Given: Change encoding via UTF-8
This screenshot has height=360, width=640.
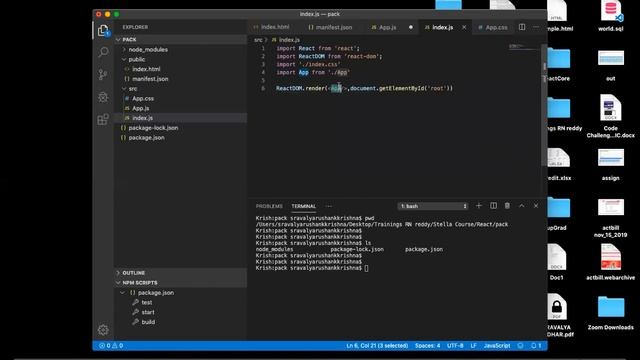Looking at the screenshot, I should pos(455,346).
